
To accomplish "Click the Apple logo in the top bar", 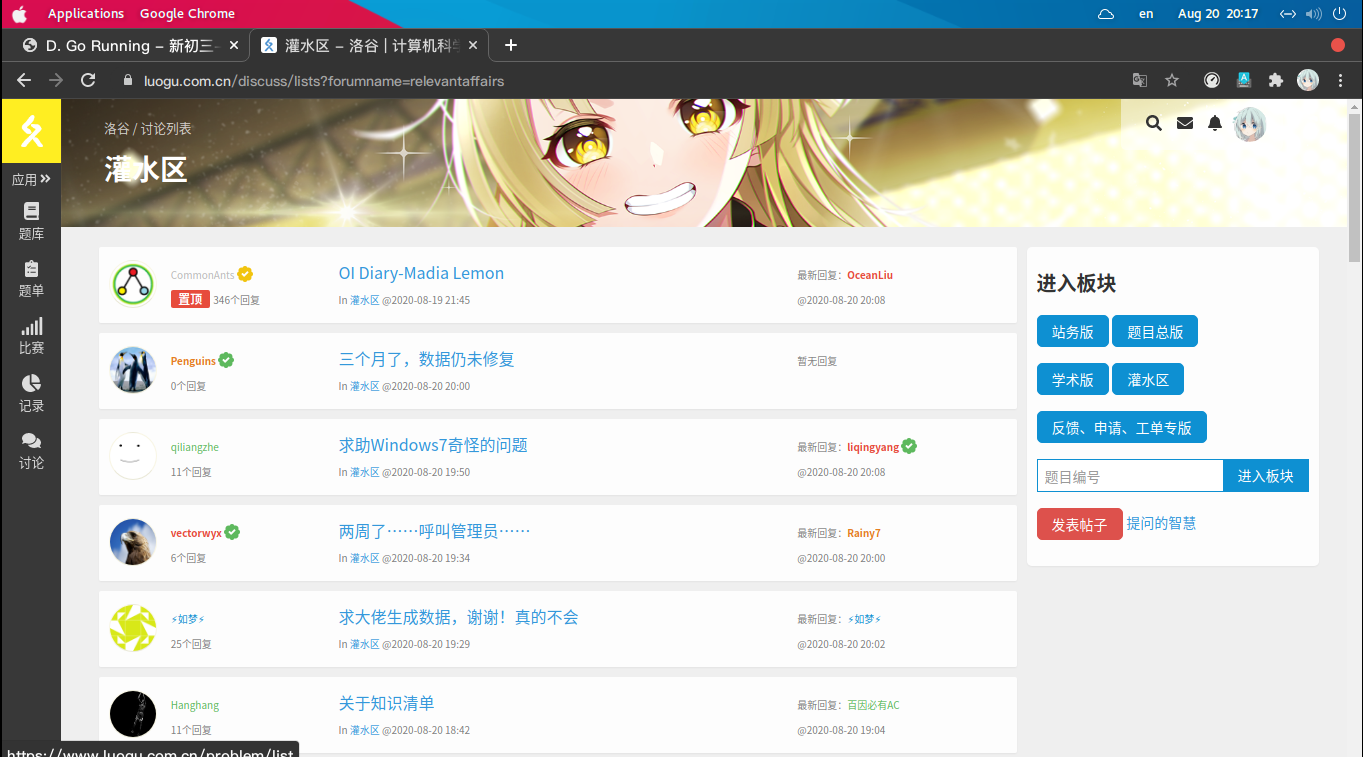I will pyautogui.click(x=19, y=13).
